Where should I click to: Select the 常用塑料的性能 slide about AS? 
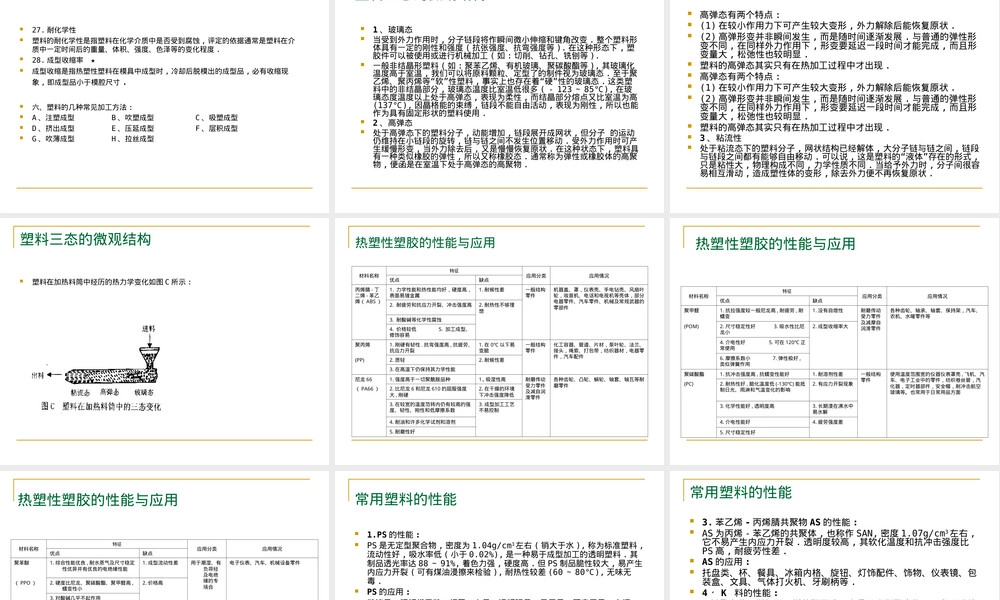pos(834,536)
